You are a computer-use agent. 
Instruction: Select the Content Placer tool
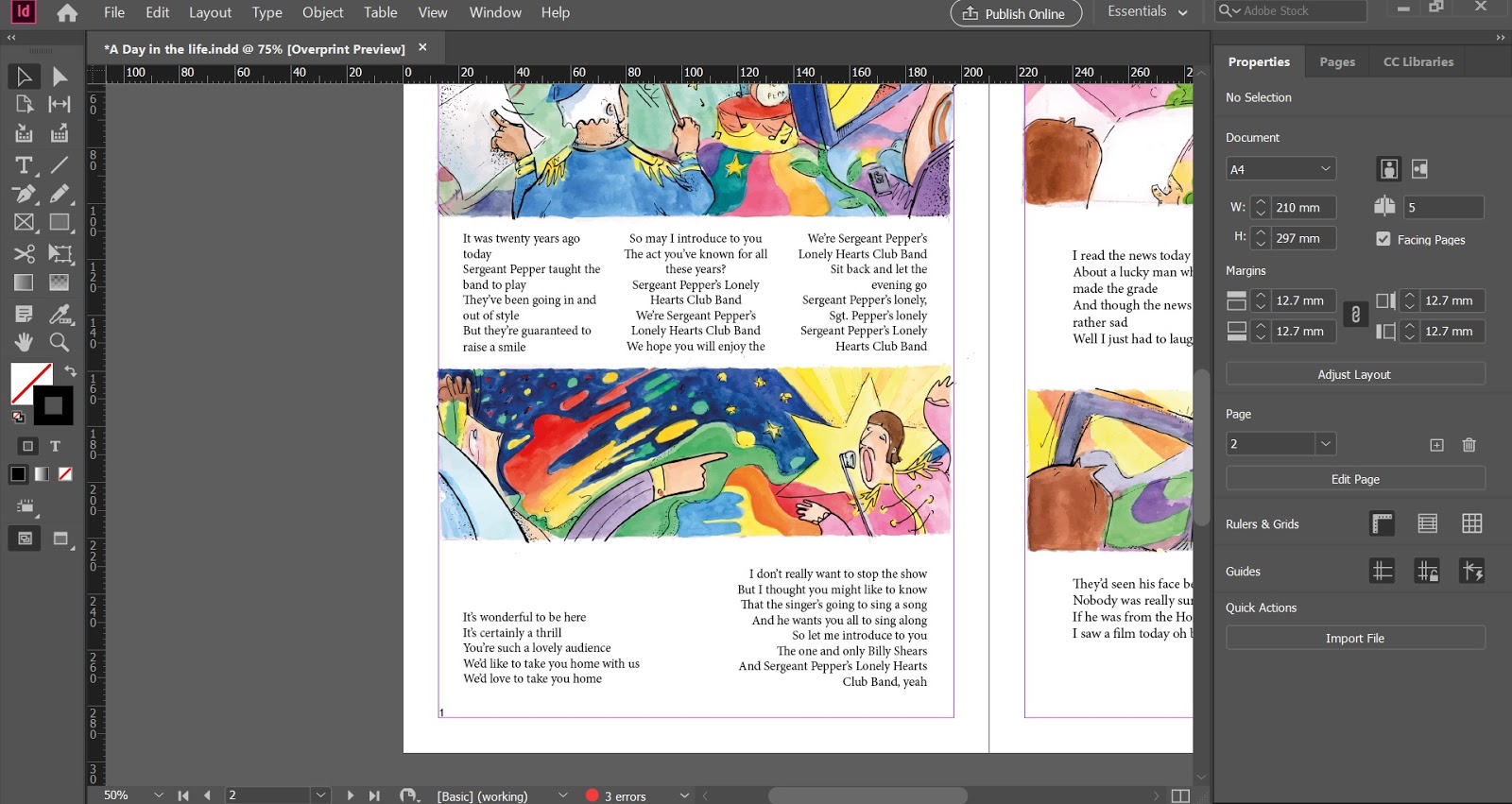60,133
